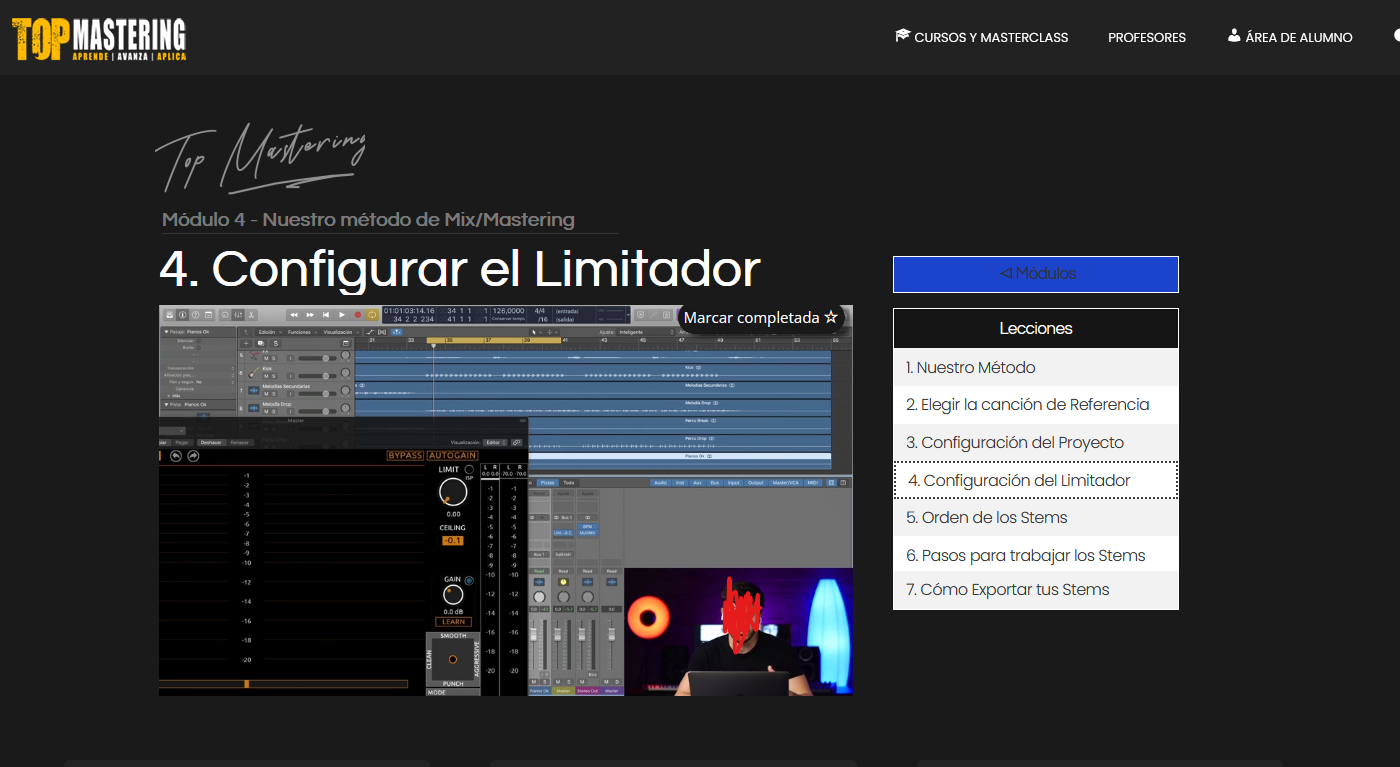Go to the Profesores page
This screenshot has height=767, width=1400.
[1147, 37]
